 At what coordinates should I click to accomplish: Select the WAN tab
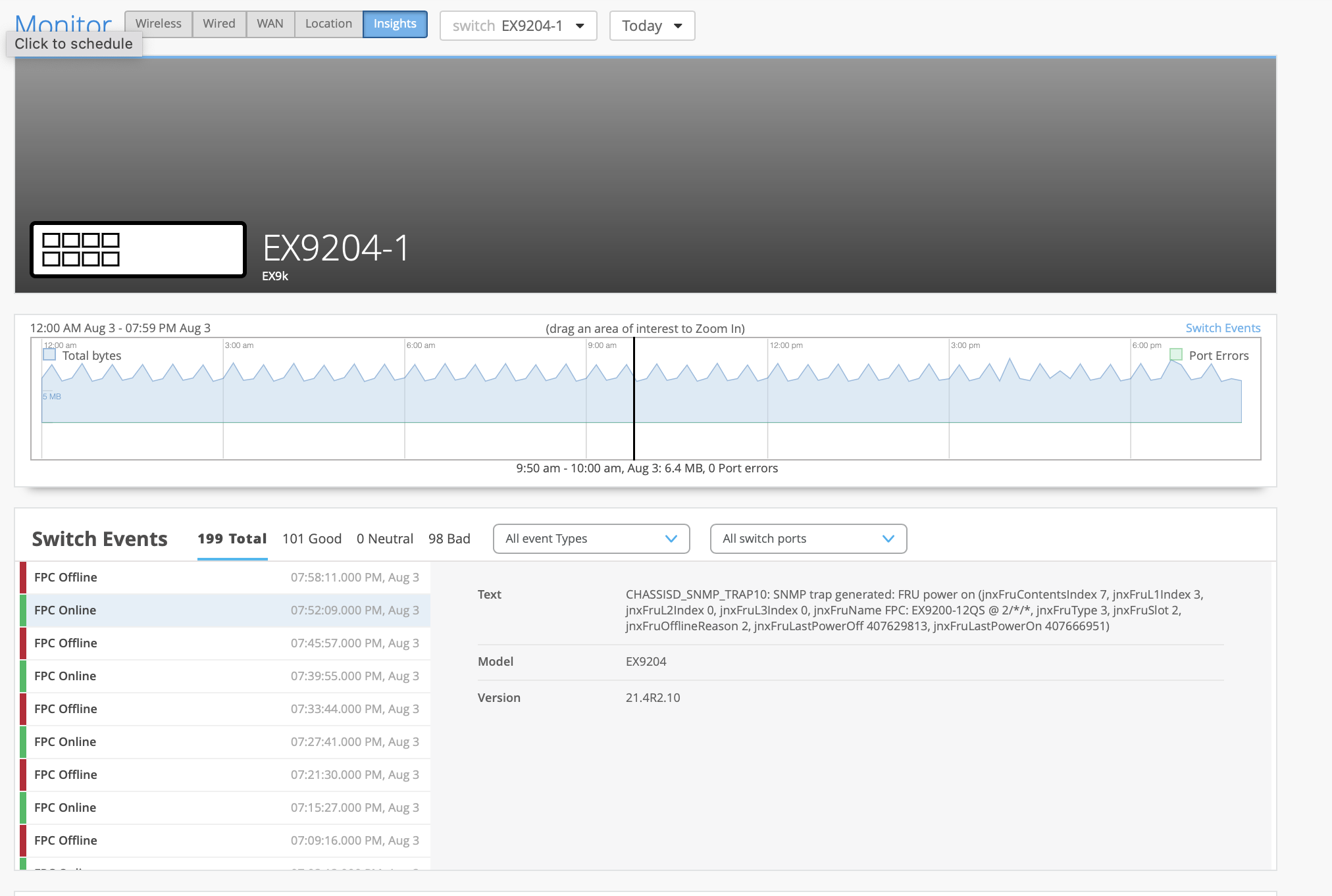[270, 24]
